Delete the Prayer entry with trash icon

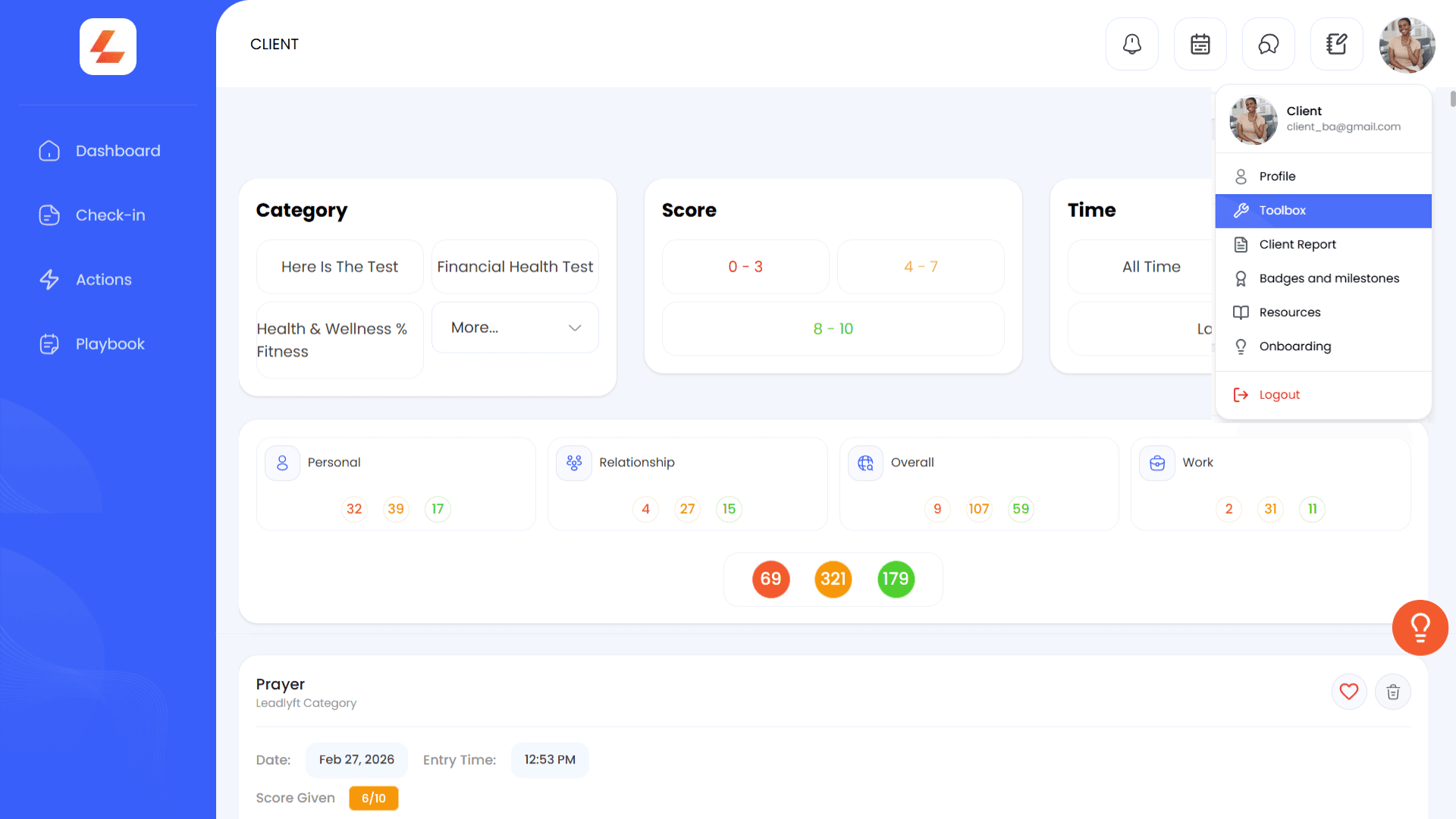(1393, 692)
